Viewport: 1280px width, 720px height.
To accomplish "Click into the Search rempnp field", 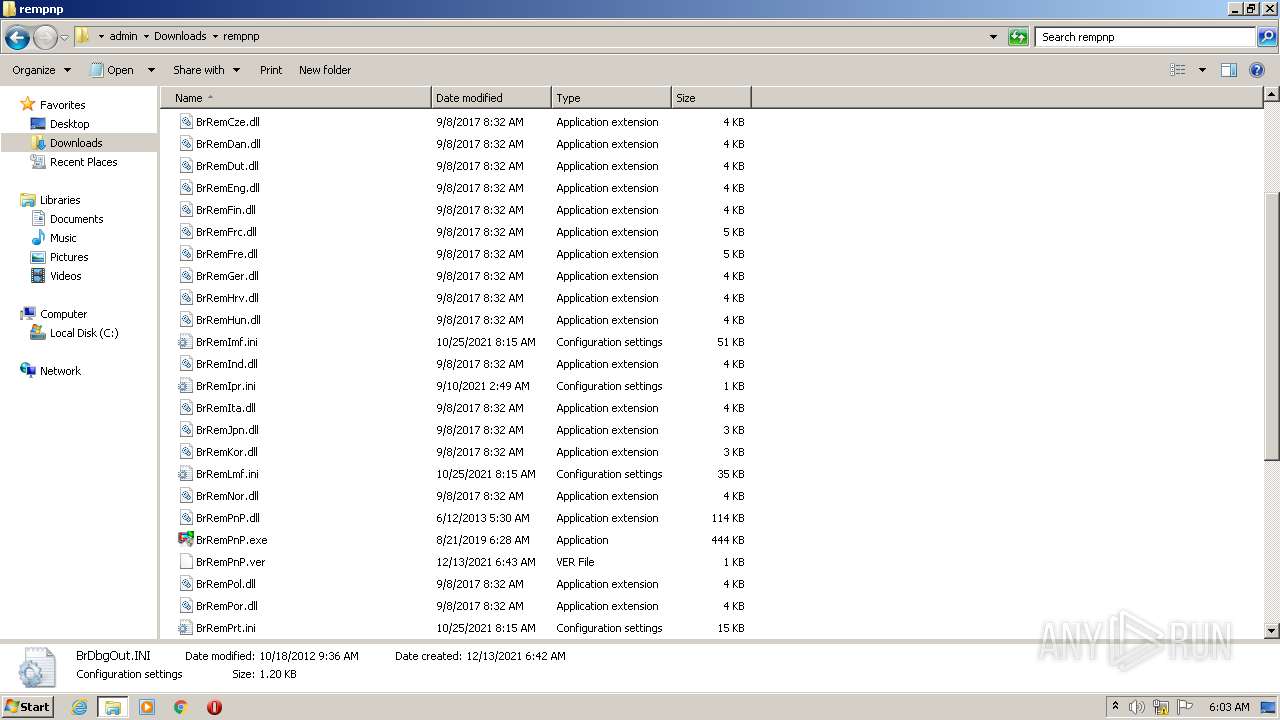I will click(1145, 37).
